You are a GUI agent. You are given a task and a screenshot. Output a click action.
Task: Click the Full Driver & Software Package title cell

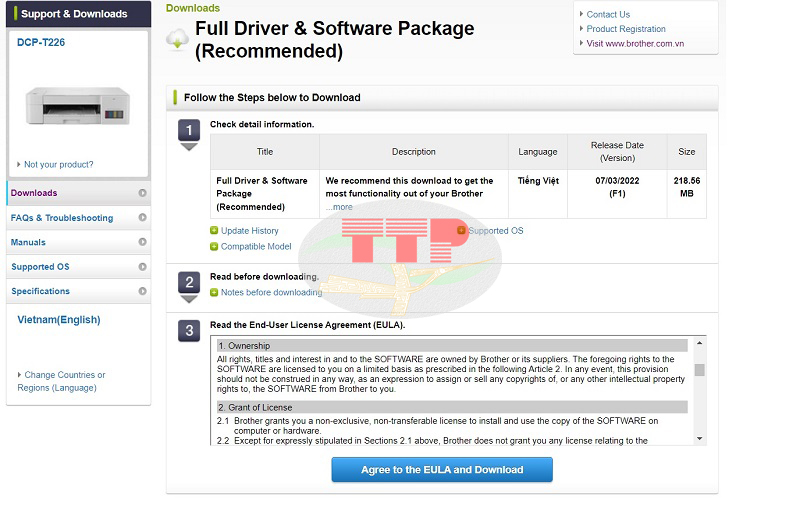click(x=265, y=194)
